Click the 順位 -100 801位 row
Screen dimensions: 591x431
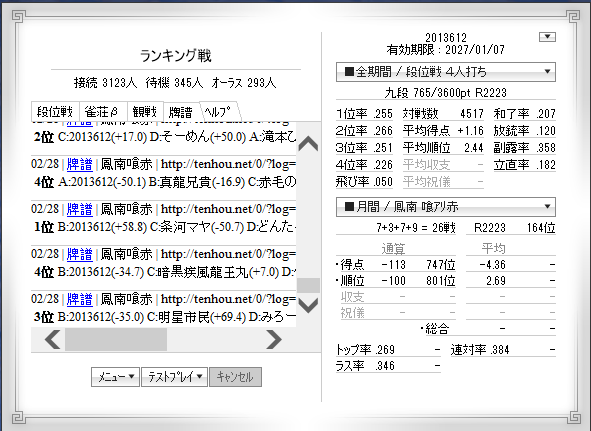click(396, 281)
